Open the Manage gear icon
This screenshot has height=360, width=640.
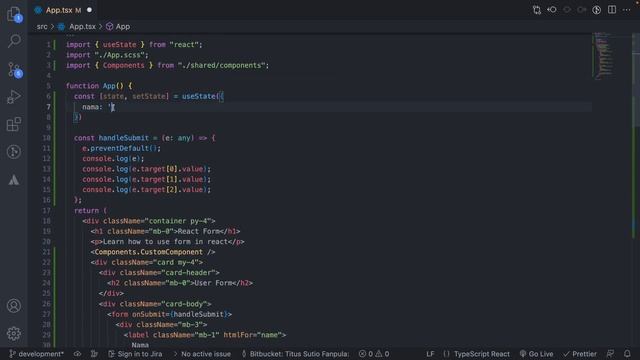coord(14,333)
